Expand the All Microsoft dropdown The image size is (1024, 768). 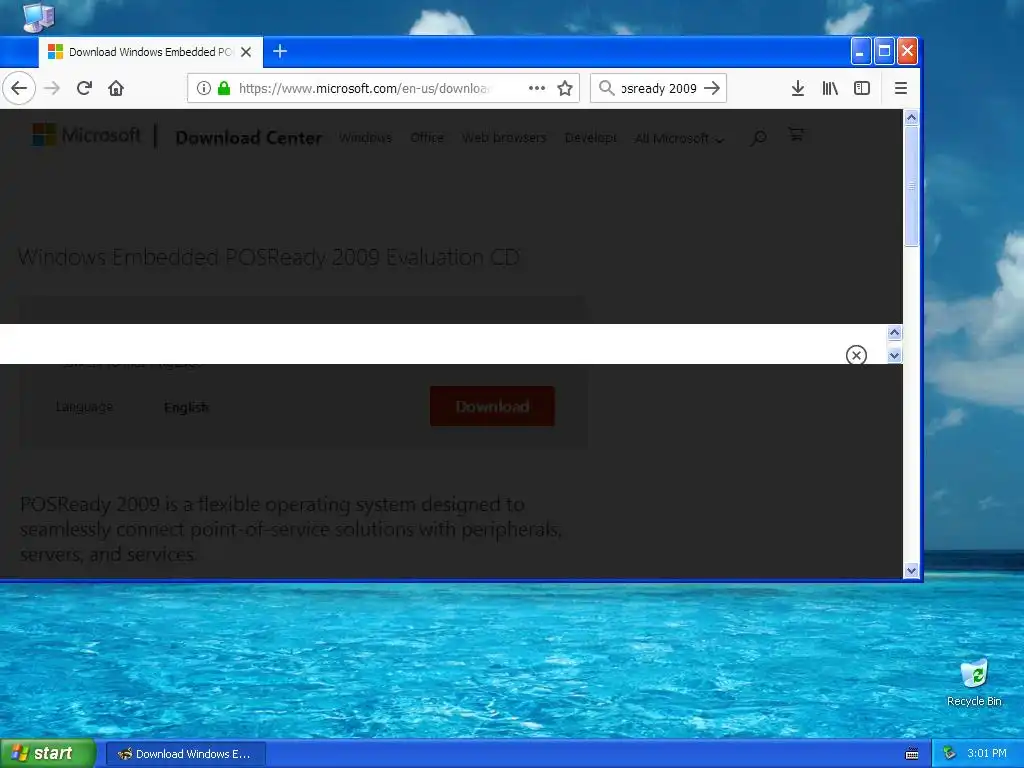tap(679, 138)
